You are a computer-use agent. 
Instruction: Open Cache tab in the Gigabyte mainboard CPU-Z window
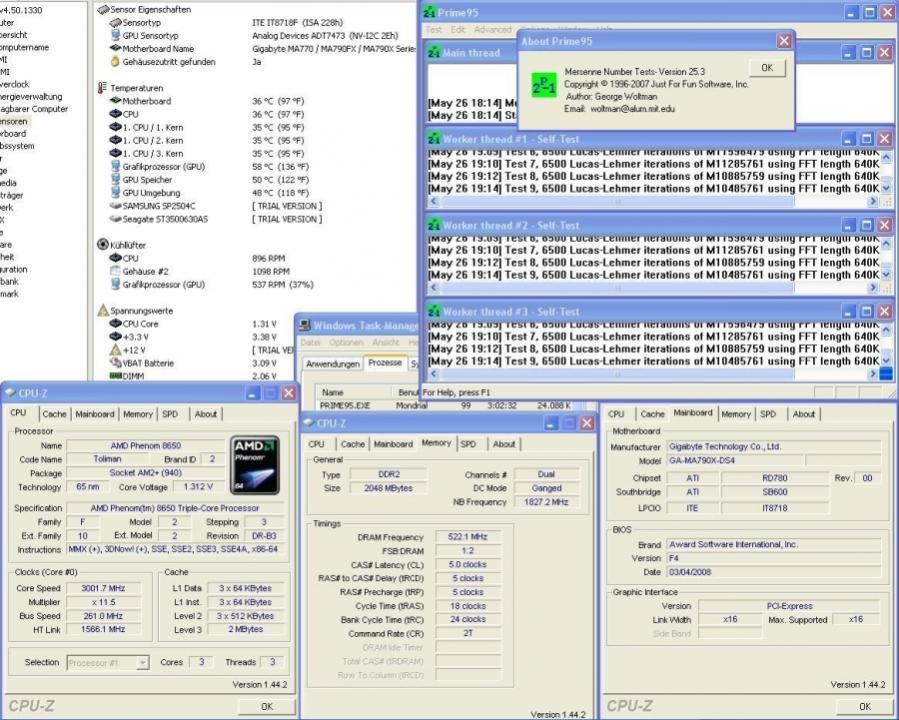(x=652, y=414)
